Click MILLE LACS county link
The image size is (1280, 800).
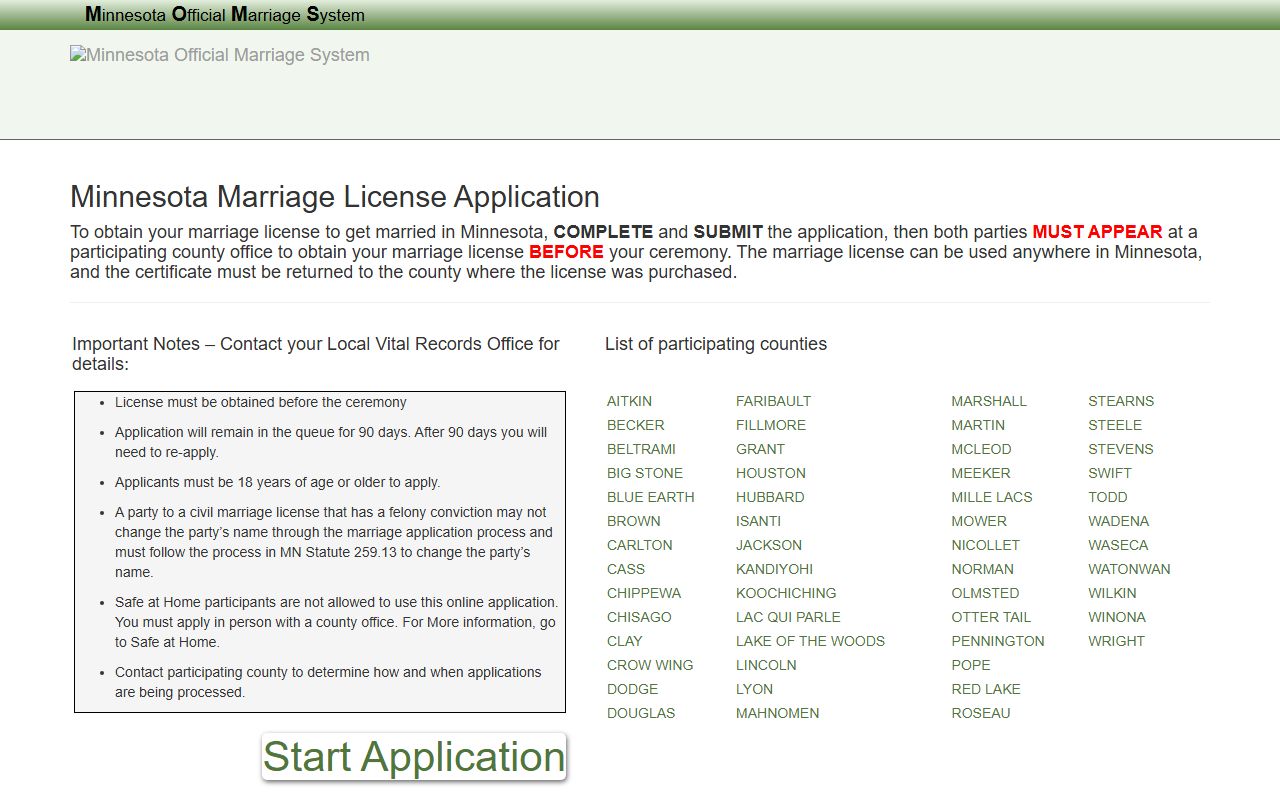tap(992, 497)
